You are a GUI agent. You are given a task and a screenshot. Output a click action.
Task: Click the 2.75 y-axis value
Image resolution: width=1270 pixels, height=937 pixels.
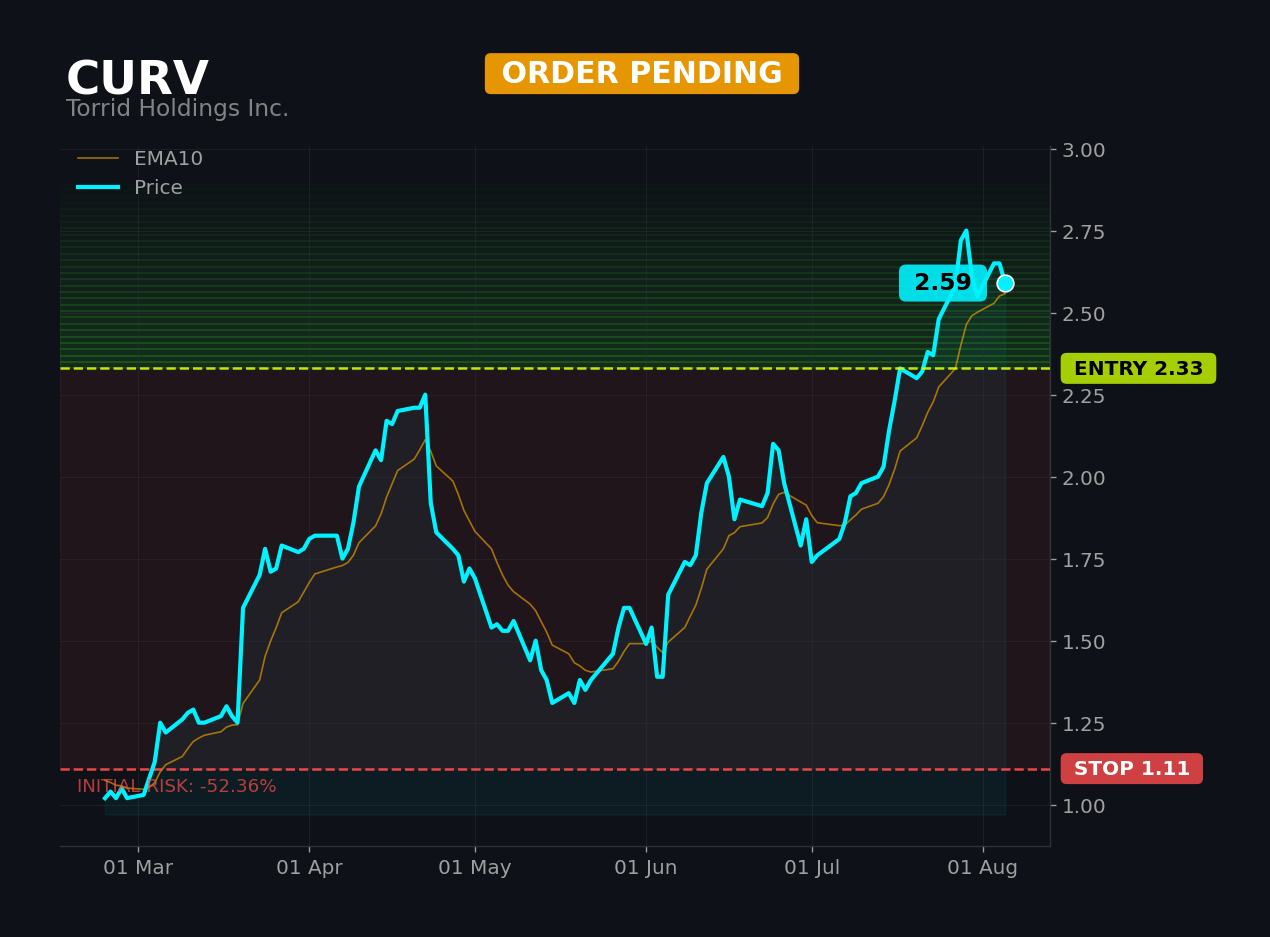[1084, 232]
